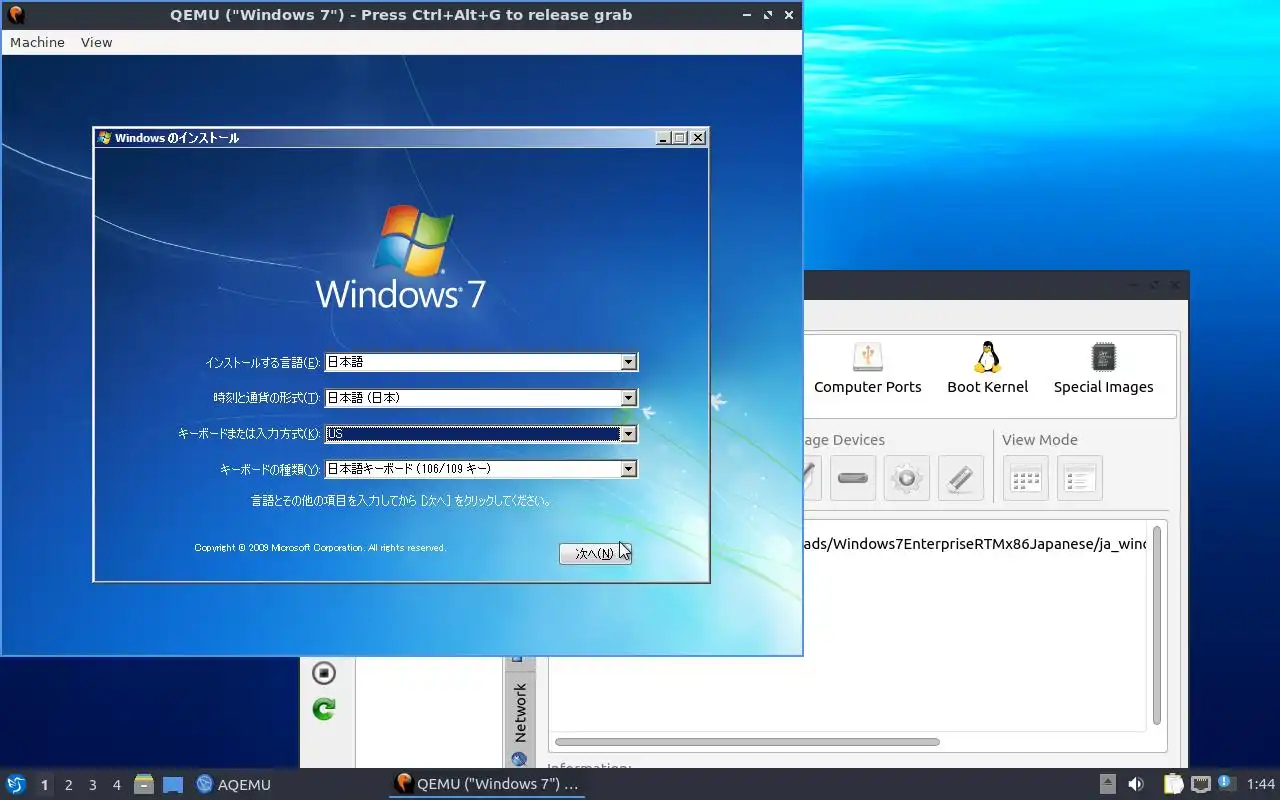The width and height of the screenshot is (1280, 800).
Task: Open the Computer Ports section in AQEMU
Action: click(x=867, y=368)
